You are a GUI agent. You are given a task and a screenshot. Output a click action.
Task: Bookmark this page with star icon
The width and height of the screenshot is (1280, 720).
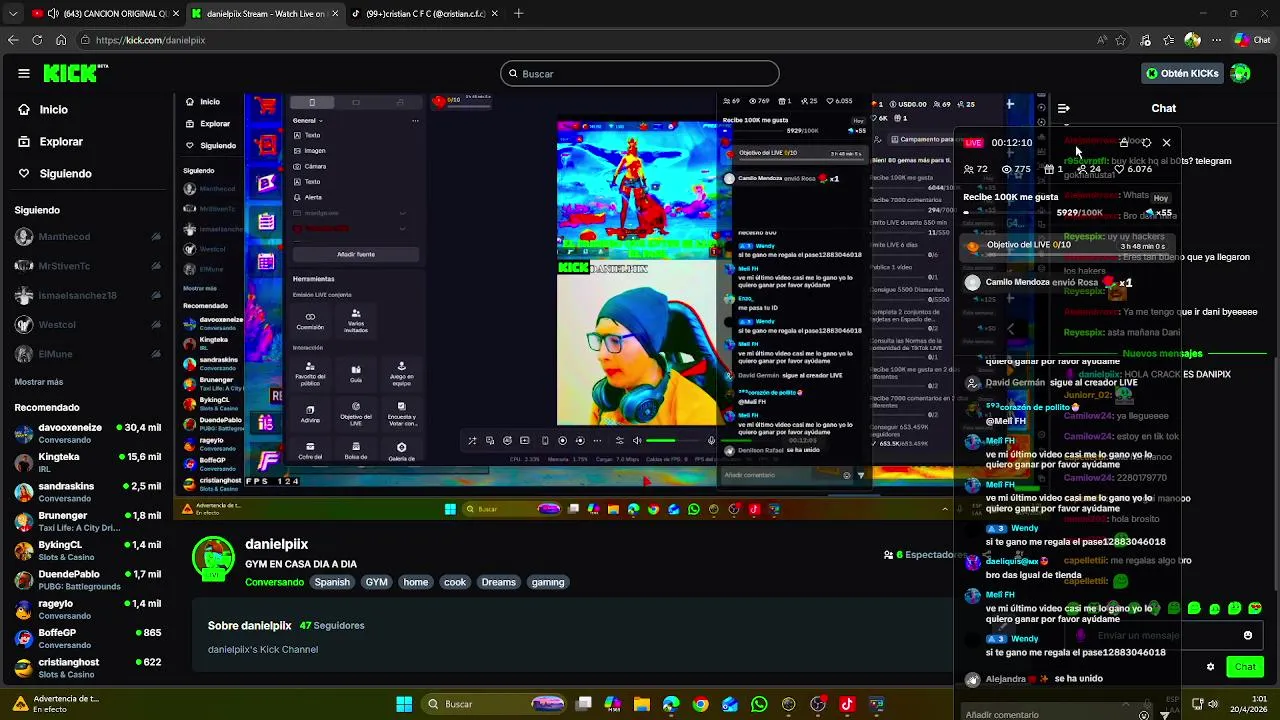[1121, 40]
